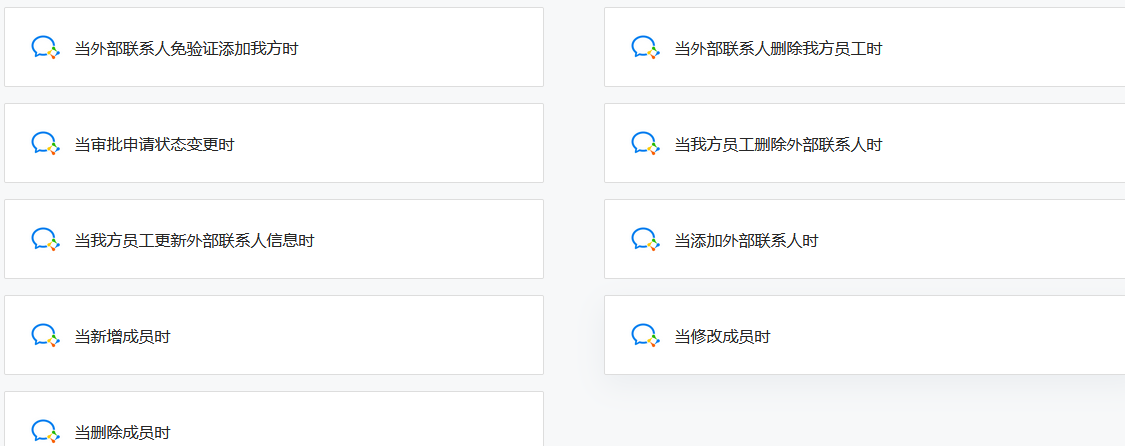1125x446 pixels.
Task: Click the WeCom icon beside 当我方员工删除外部联系人时
Action: (x=645, y=144)
